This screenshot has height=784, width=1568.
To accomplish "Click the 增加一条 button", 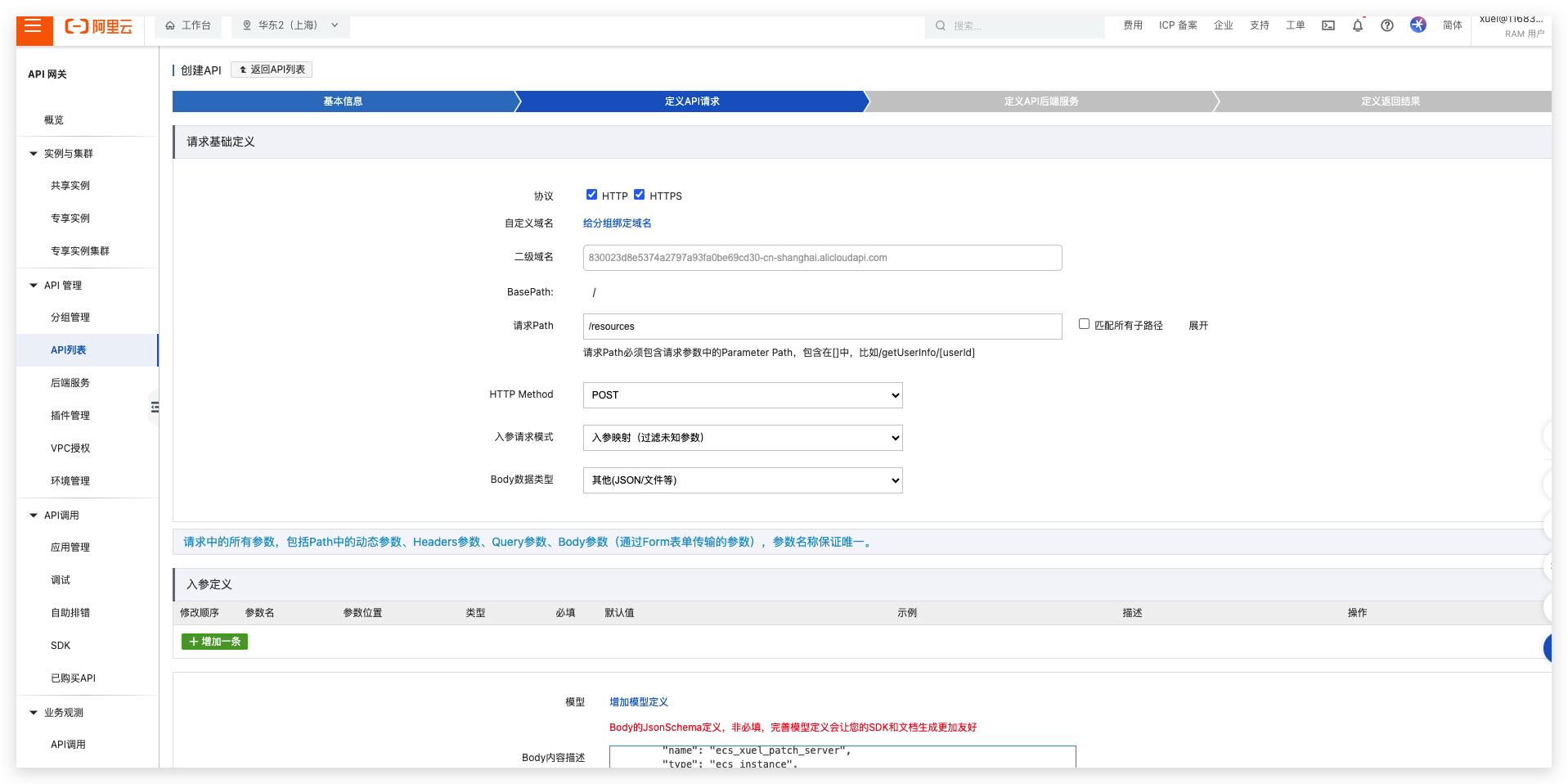I will click(214, 642).
